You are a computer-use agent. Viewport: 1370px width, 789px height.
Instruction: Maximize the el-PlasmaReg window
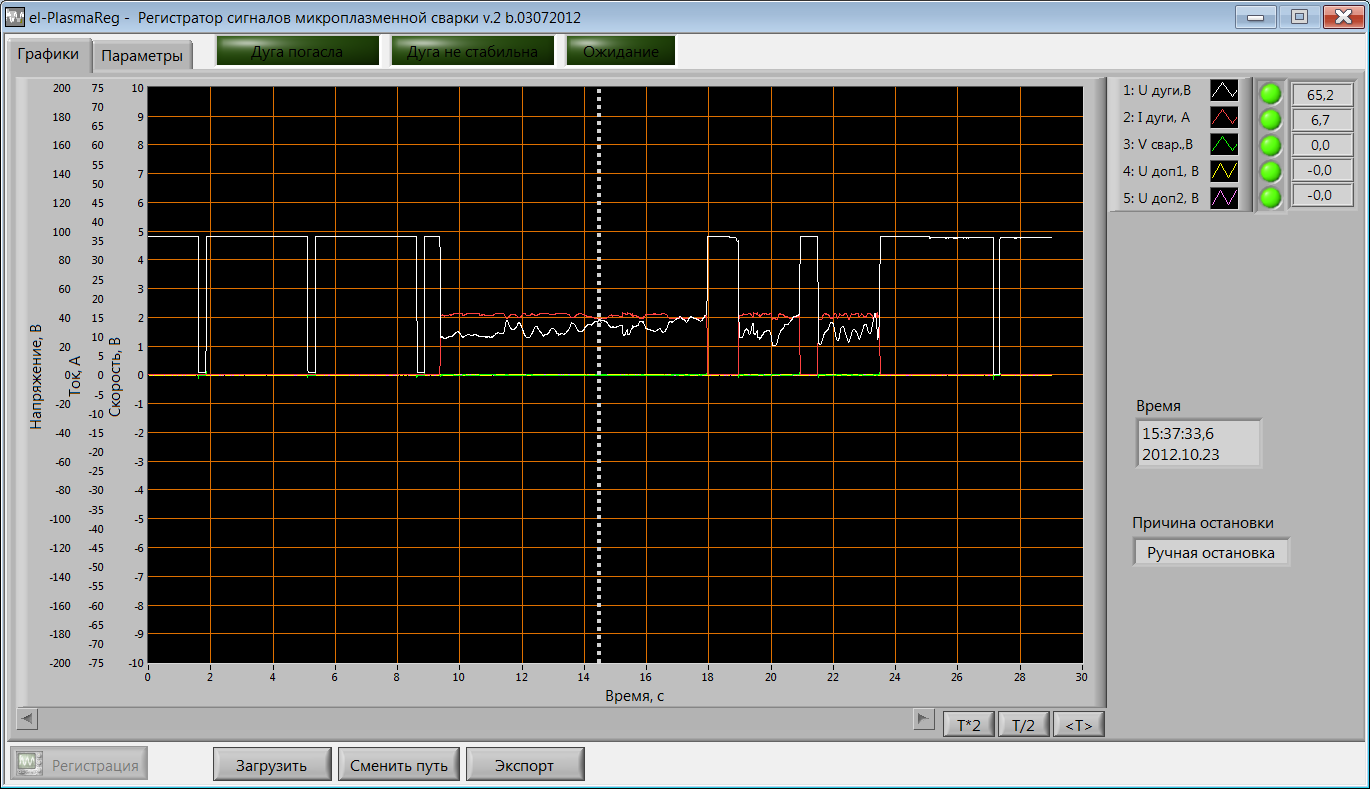pyautogui.click(x=1299, y=16)
